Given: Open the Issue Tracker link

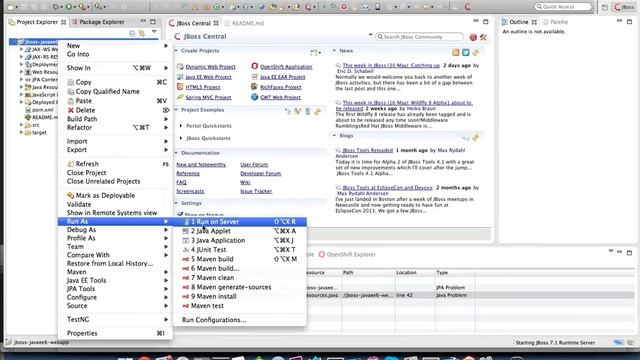Looking at the screenshot, I should (x=256, y=191).
